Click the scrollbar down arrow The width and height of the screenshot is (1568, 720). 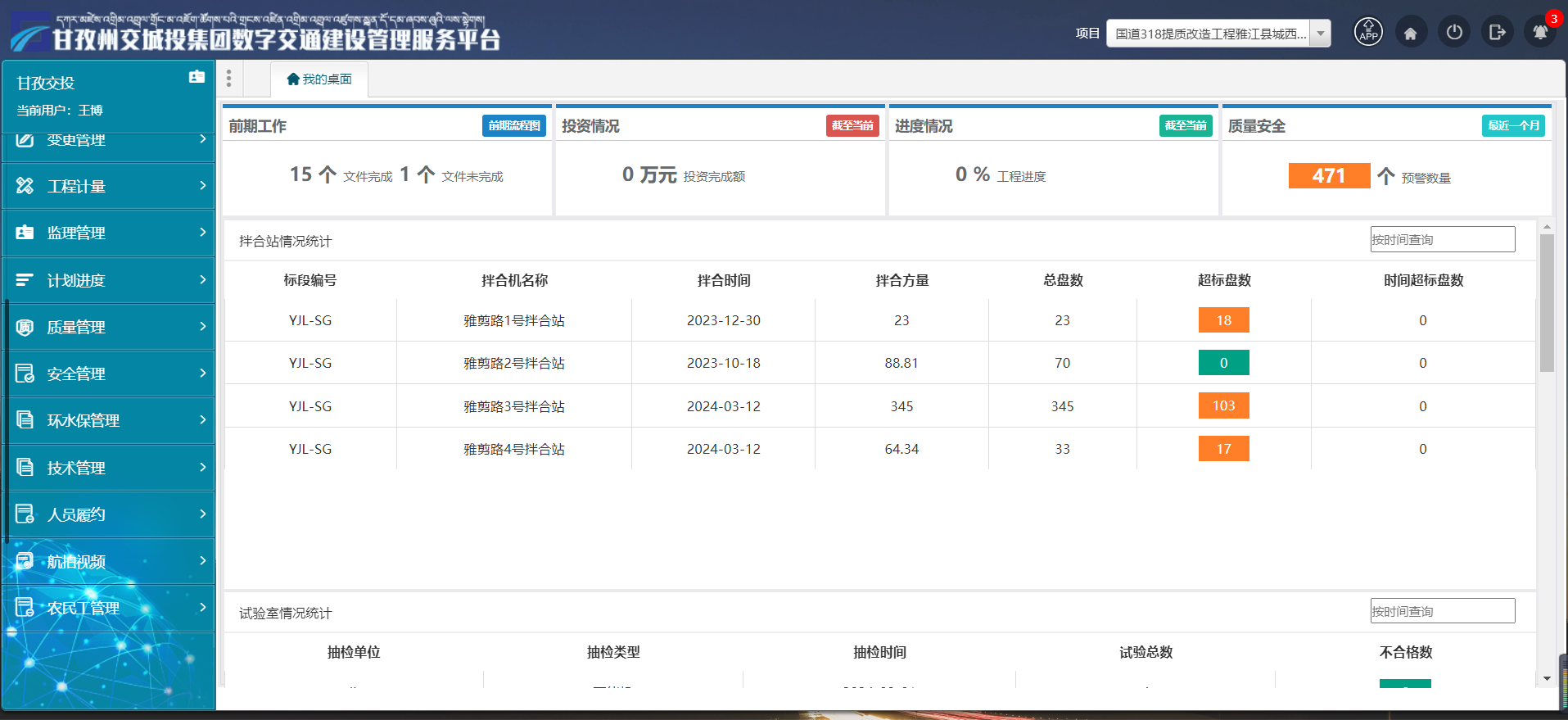pyautogui.click(x=1547, y=678)
